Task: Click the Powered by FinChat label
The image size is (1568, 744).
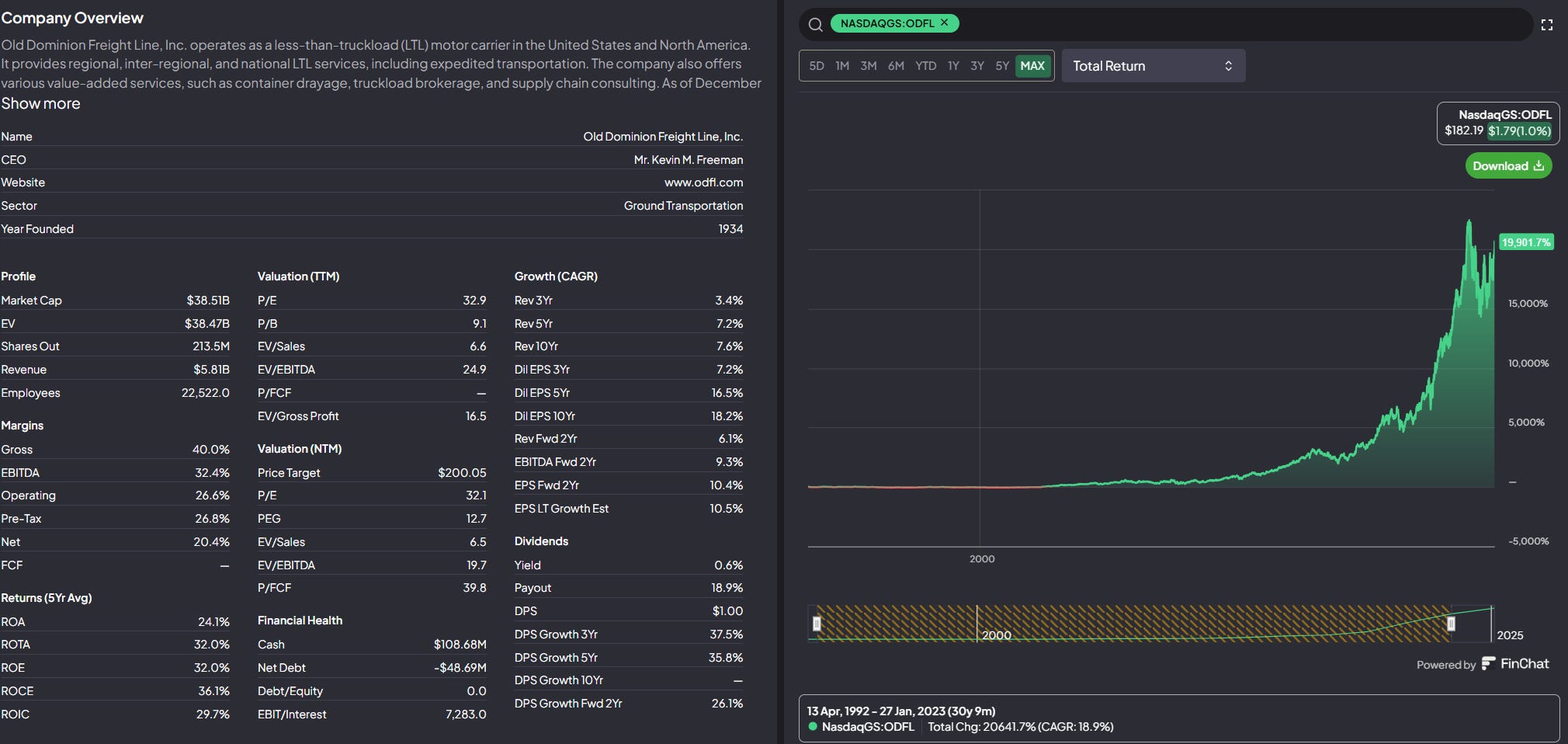Action: (1483, 664)
